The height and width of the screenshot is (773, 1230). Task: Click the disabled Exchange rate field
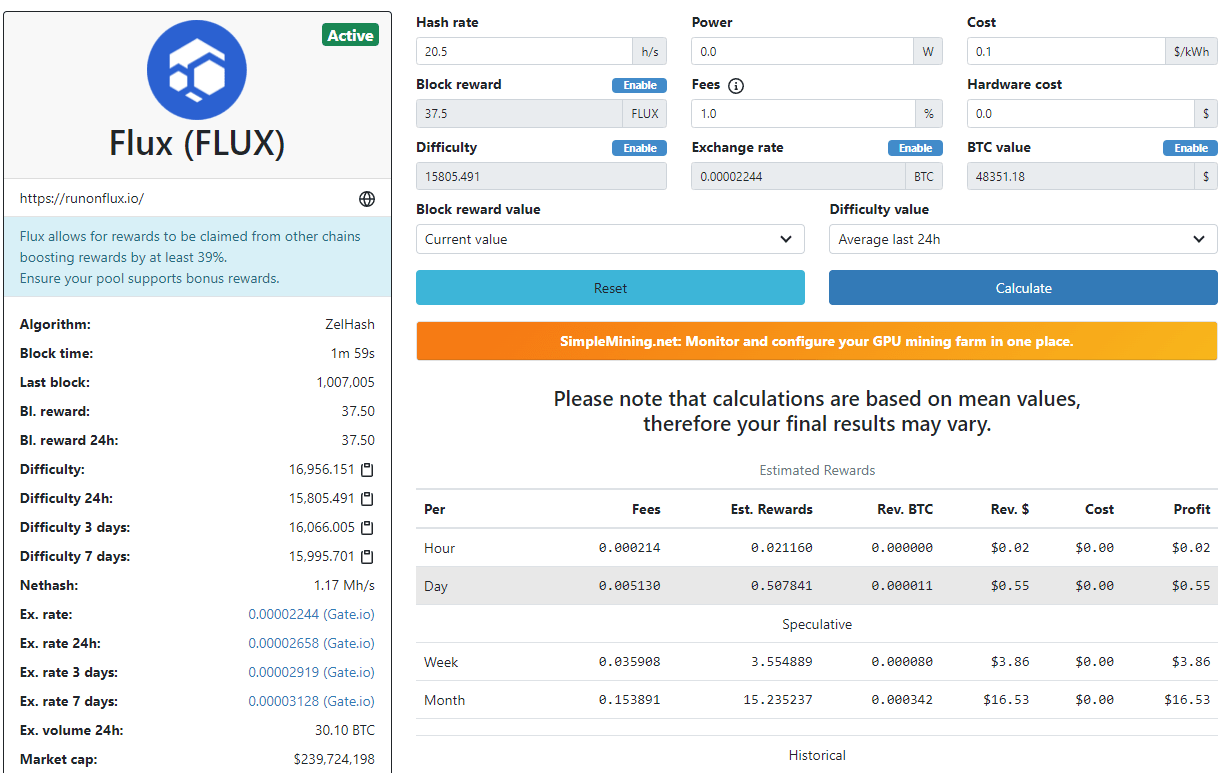[799, 176]
